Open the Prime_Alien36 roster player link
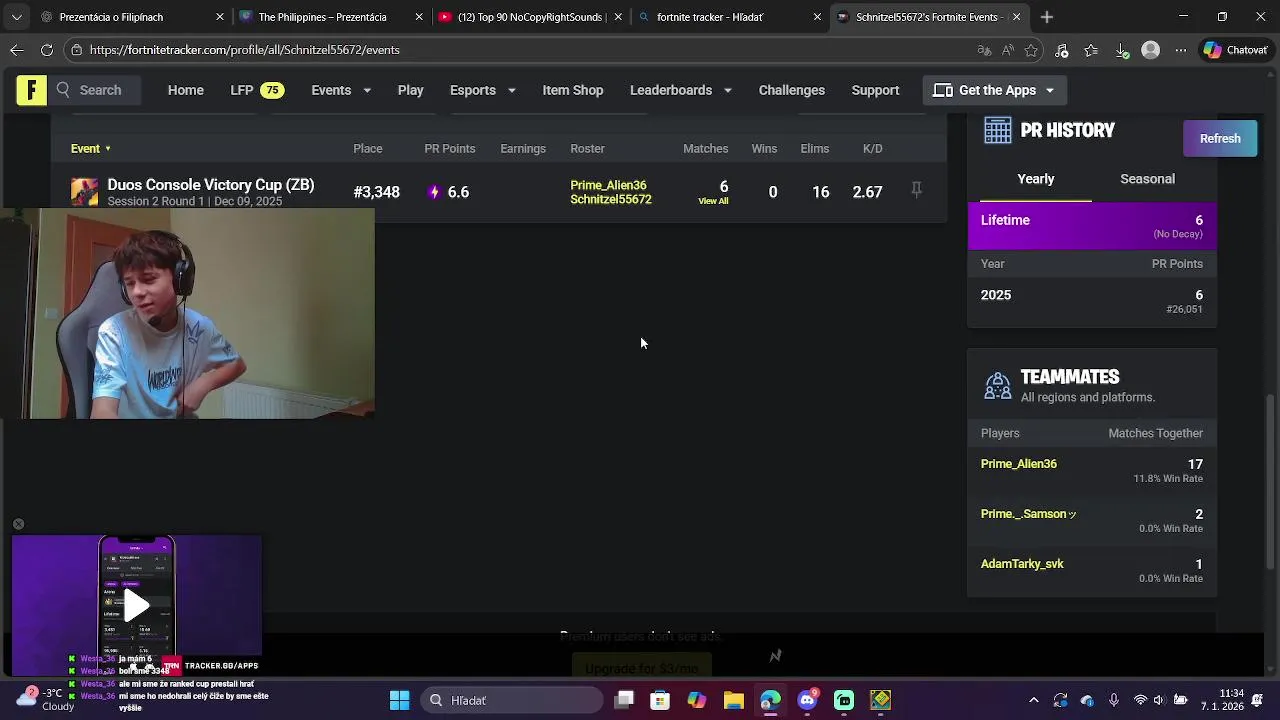Screen dimensions: 1280x720 coord(608,185)
